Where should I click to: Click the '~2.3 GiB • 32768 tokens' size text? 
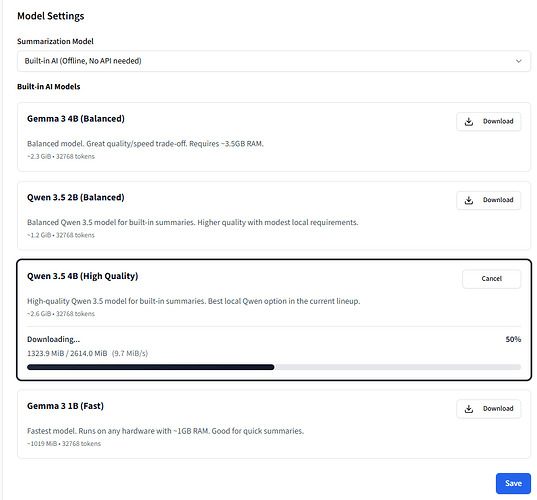(x=61, y=157)
